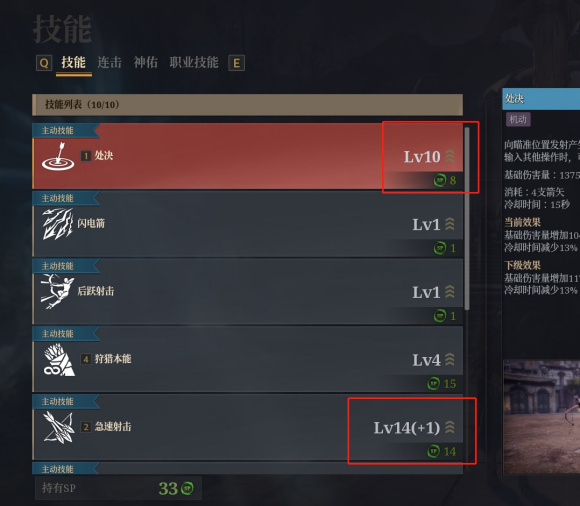
Task: Click the skill list vertical scrollbar
Action: (x=467, y=218)
